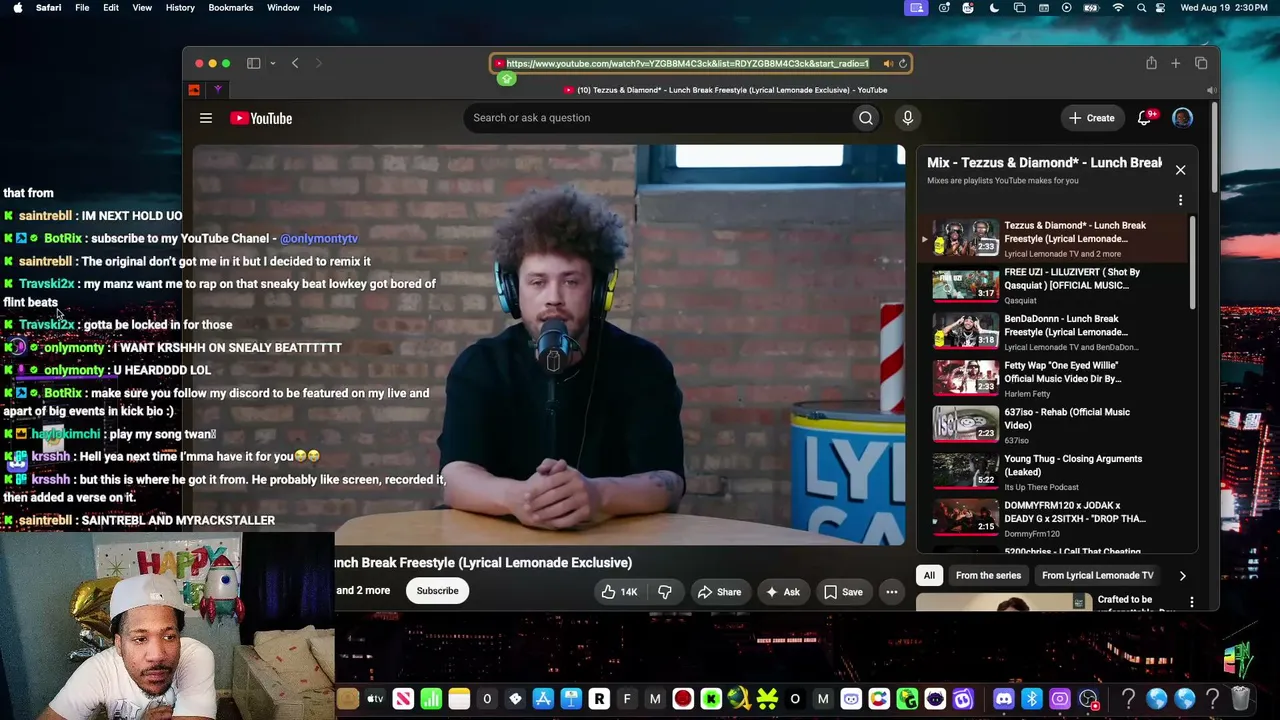
Task: Focus the YouTube search field
Action: coord(658,118)
